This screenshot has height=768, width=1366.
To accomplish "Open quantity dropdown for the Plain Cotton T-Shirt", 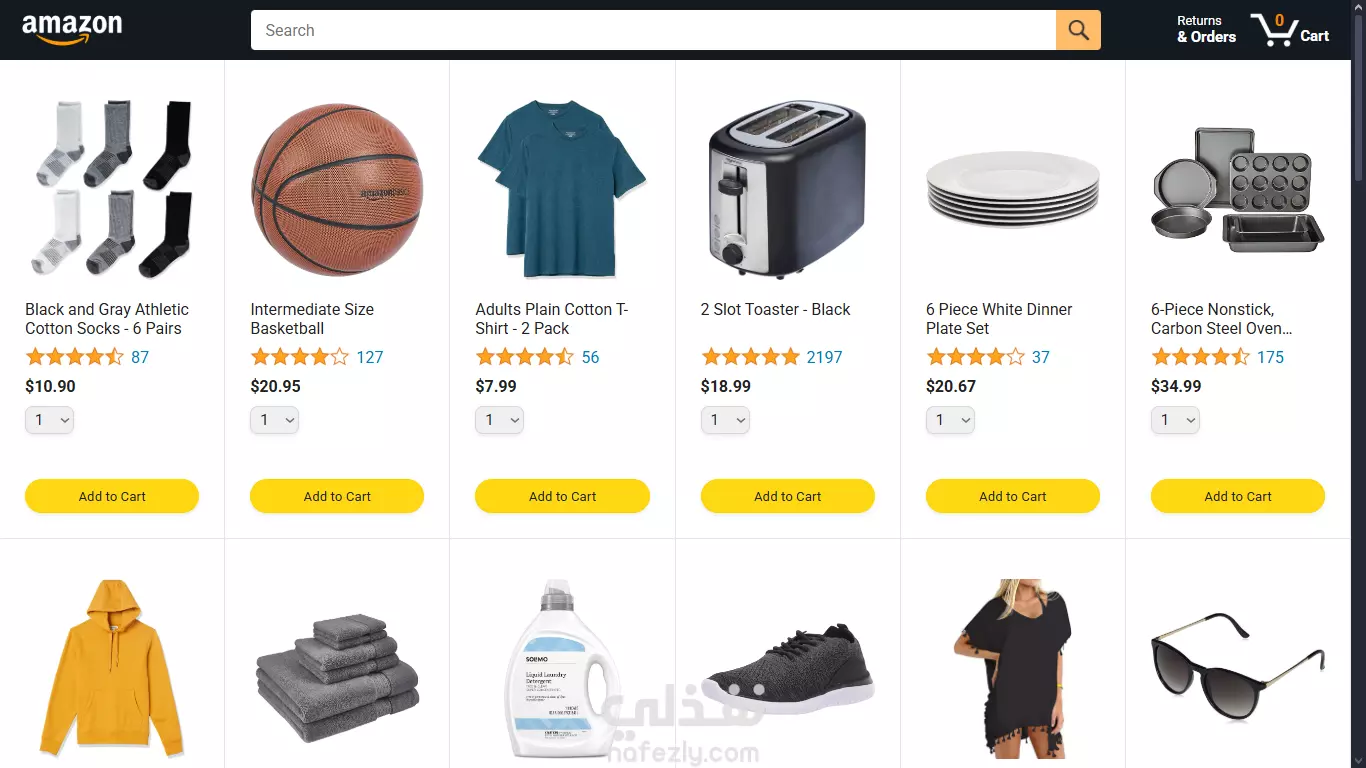I will 499,420.
